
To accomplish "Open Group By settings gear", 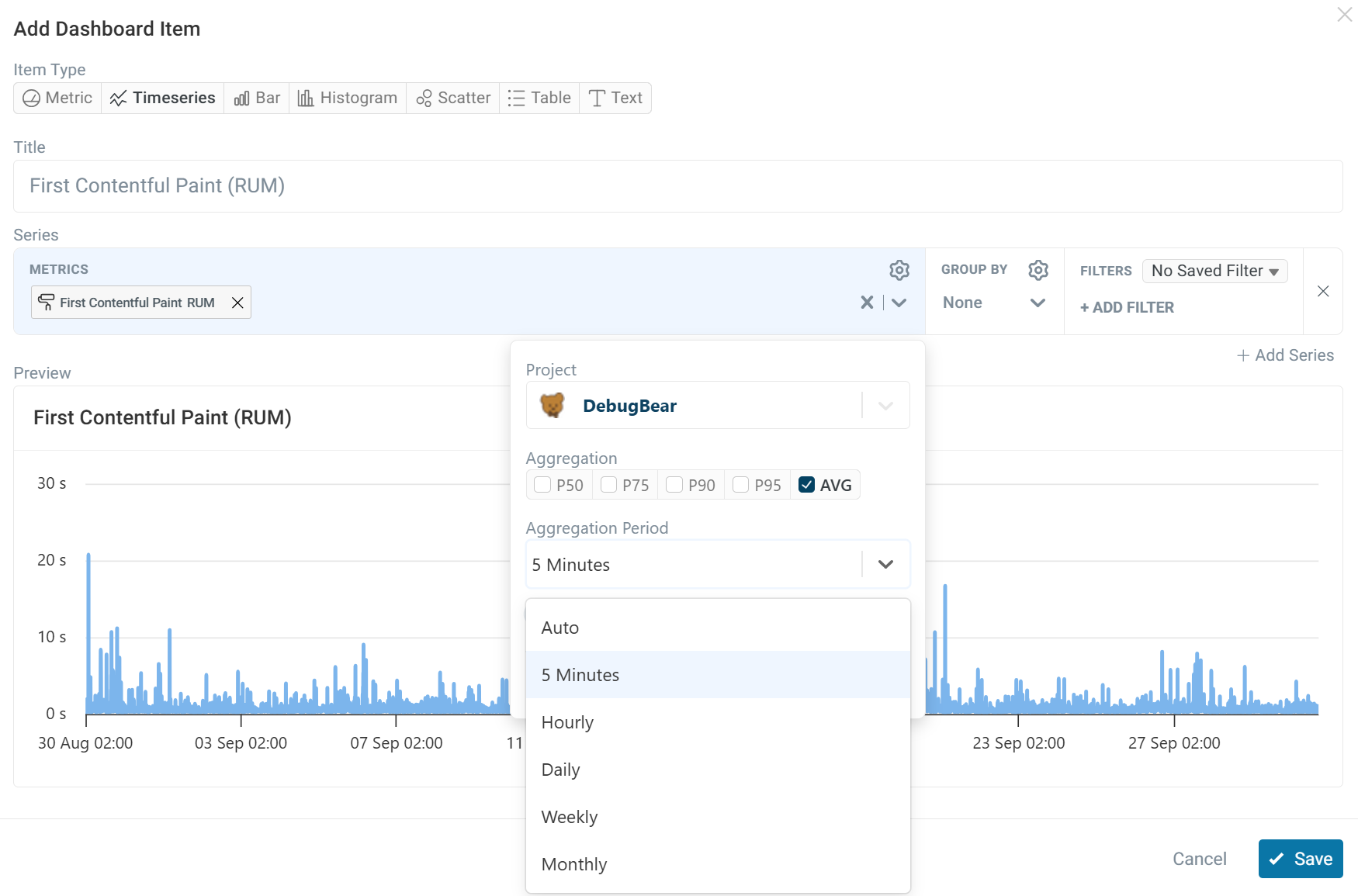I will 1038,270.
